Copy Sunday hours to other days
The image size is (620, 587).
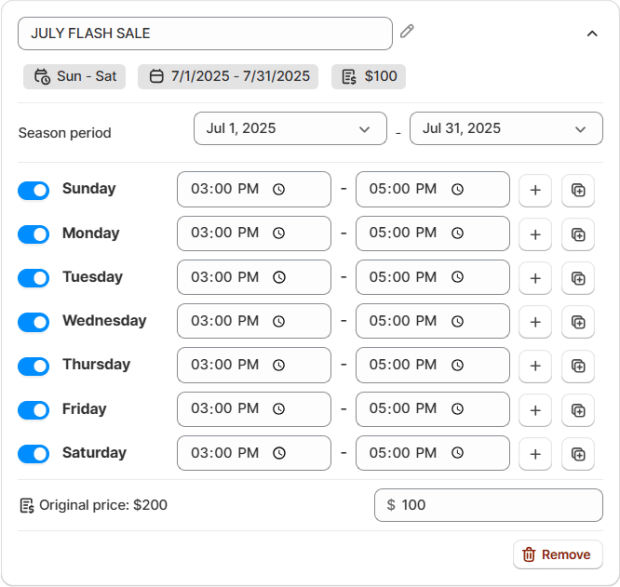578,191
